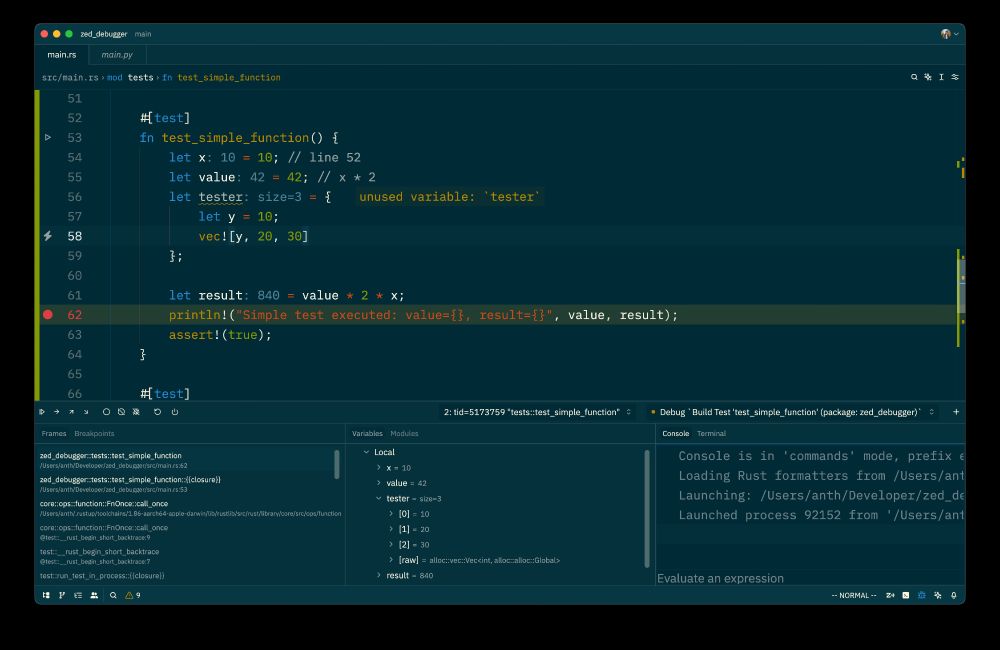Toggle the red breakpoint at line 62
Image resolution: width=1000 pixels, height=650 pixels.
[48, 314]
